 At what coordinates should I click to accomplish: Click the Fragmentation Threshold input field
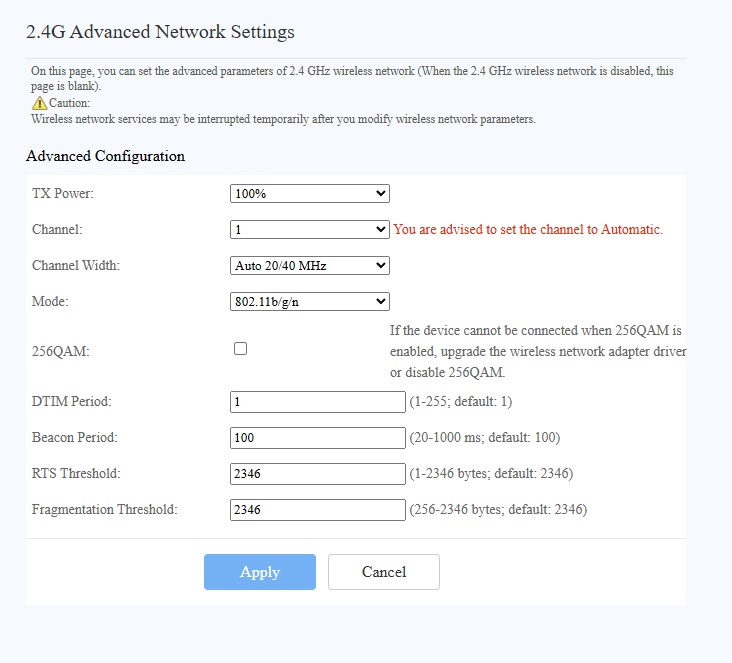click(x=317, y=510)
